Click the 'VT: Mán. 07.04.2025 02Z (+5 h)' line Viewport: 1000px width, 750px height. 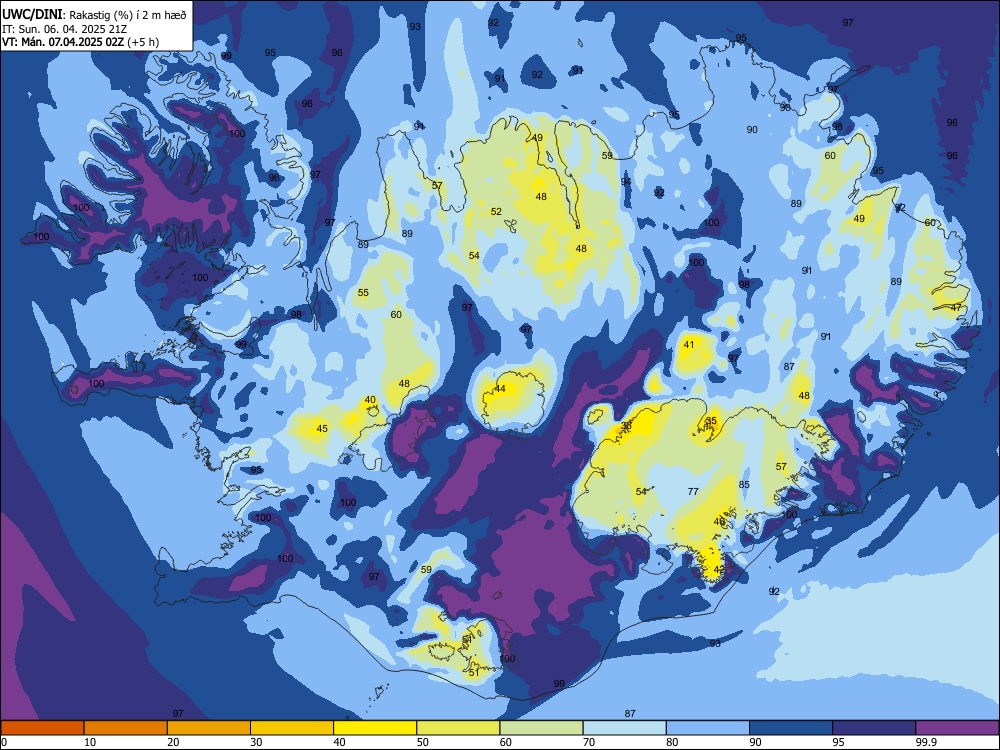click(x=80, y=42)
